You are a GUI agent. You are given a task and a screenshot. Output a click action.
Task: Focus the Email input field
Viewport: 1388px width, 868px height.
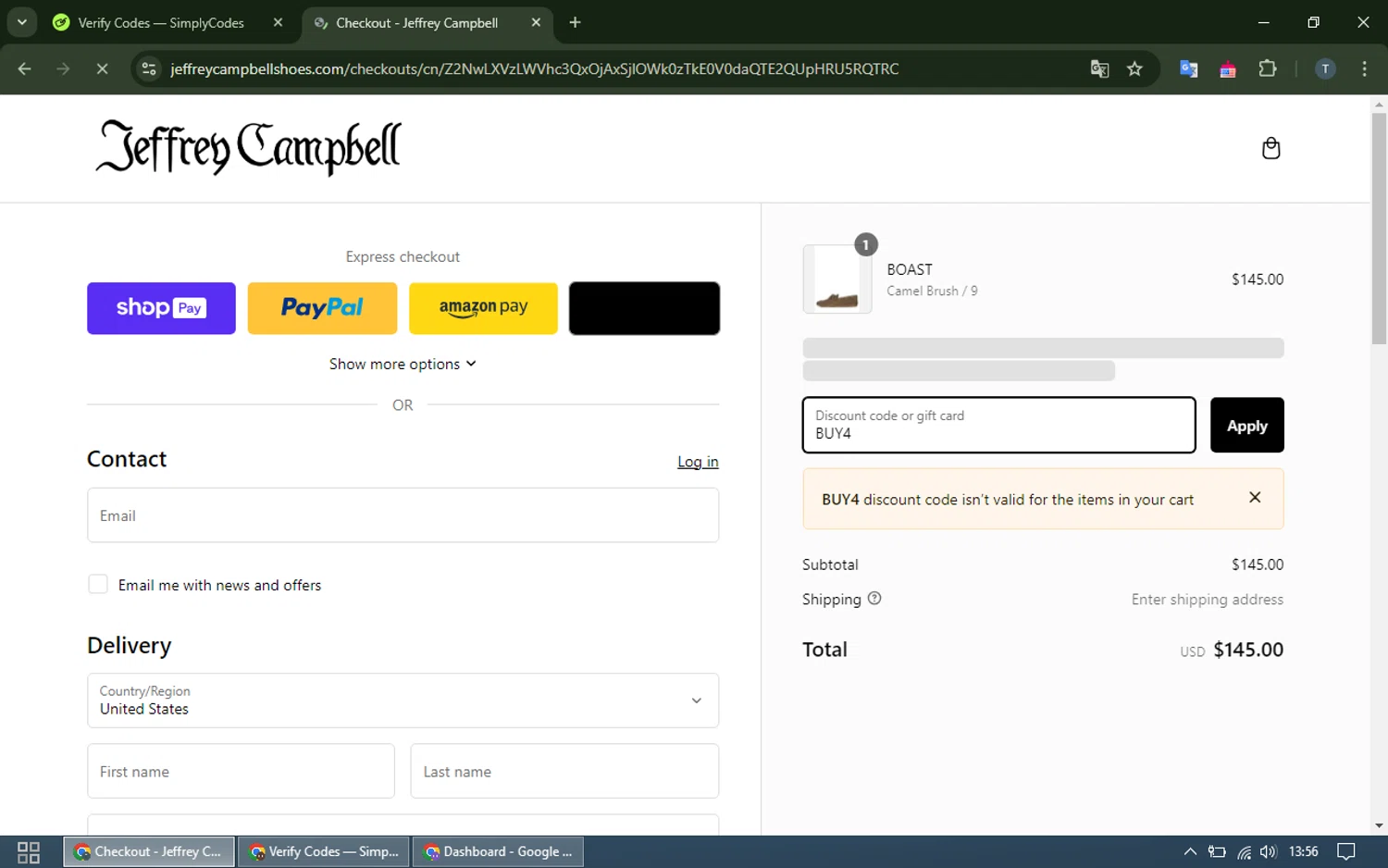click(403, 515)
